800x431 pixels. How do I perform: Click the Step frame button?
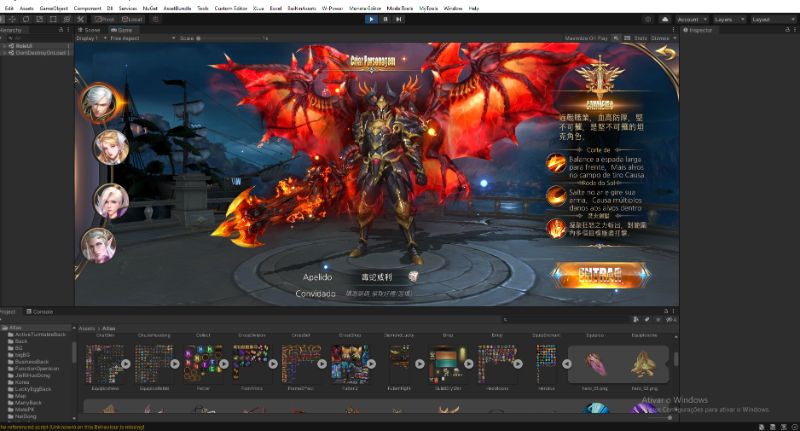[398, 18]
